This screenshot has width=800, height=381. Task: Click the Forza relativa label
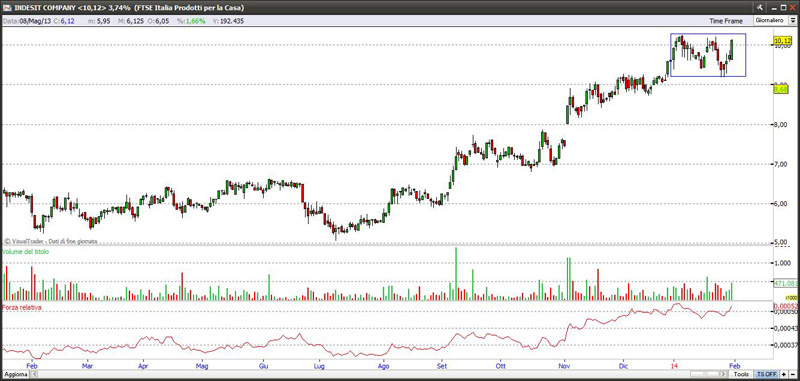click(21, 308)
